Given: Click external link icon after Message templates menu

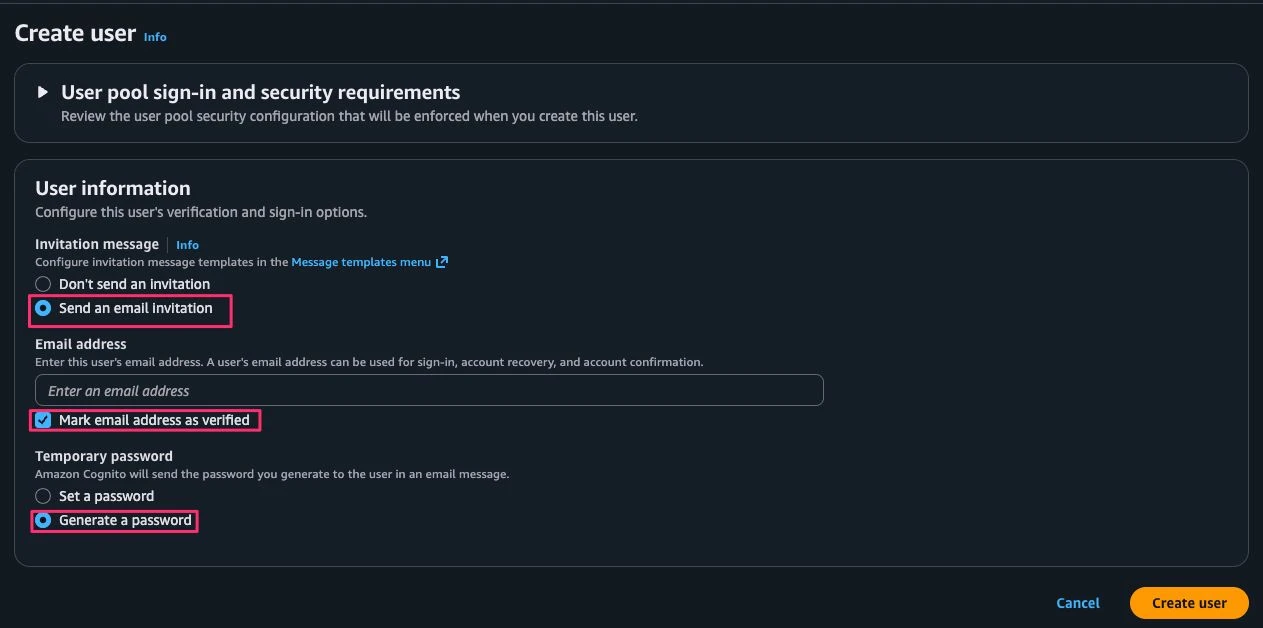Looking at the screenshot, I should coord(442,262).
